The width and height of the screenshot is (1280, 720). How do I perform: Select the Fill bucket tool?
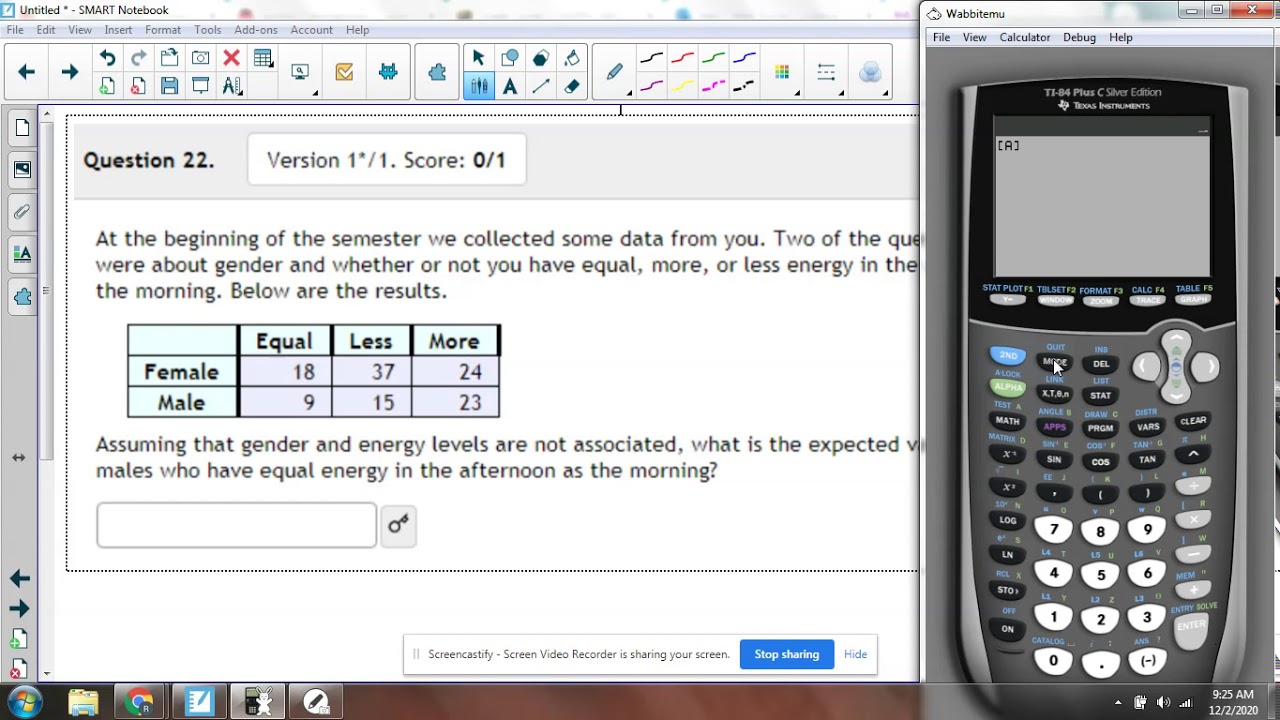click(x=572, y=59)
